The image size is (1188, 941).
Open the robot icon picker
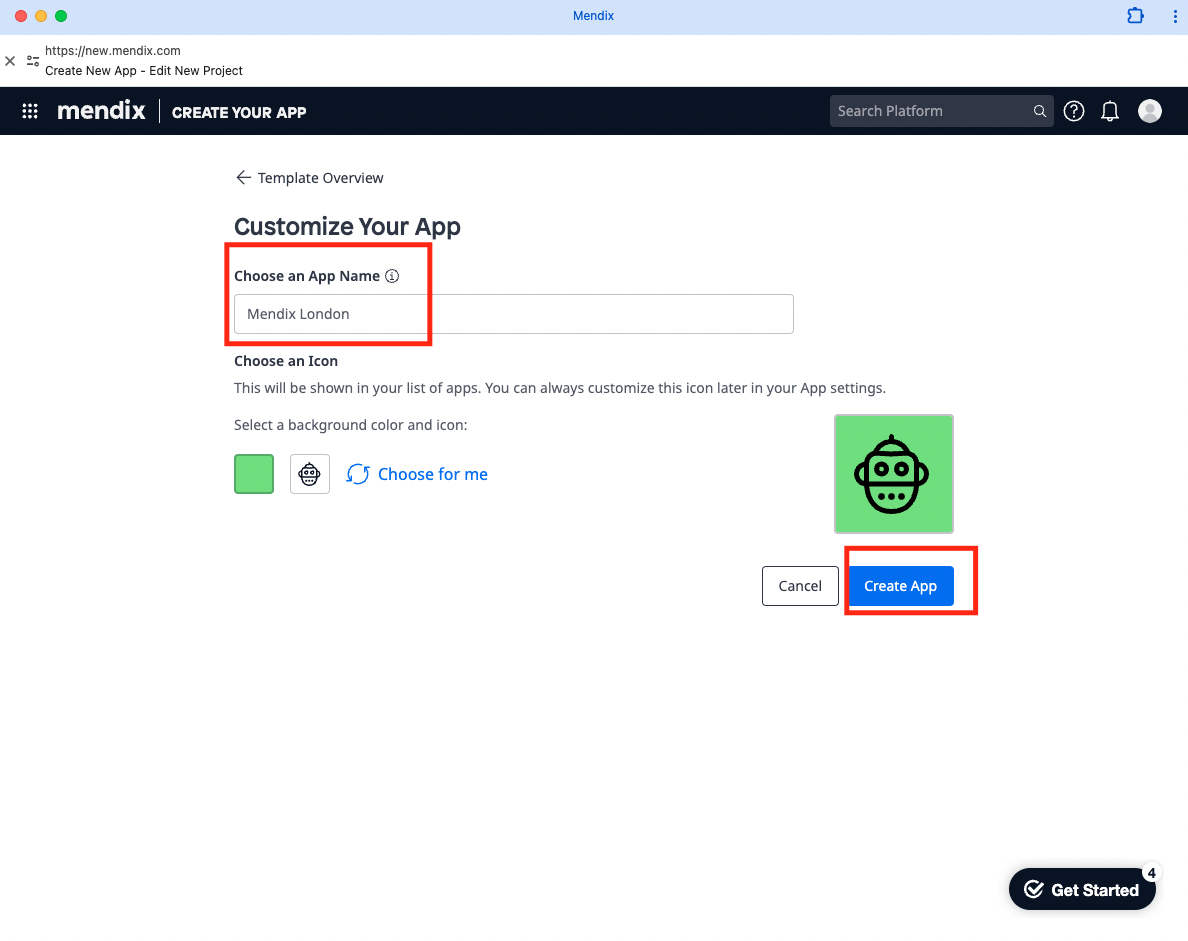click(x=310, y=474)
